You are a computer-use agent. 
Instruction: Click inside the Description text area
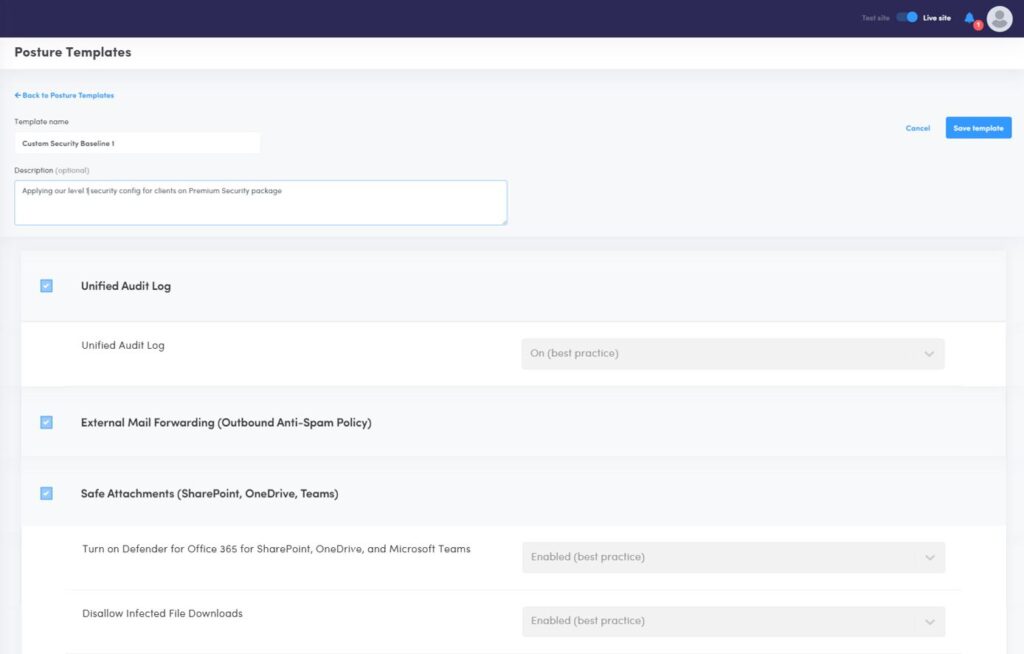coord(260,200)
